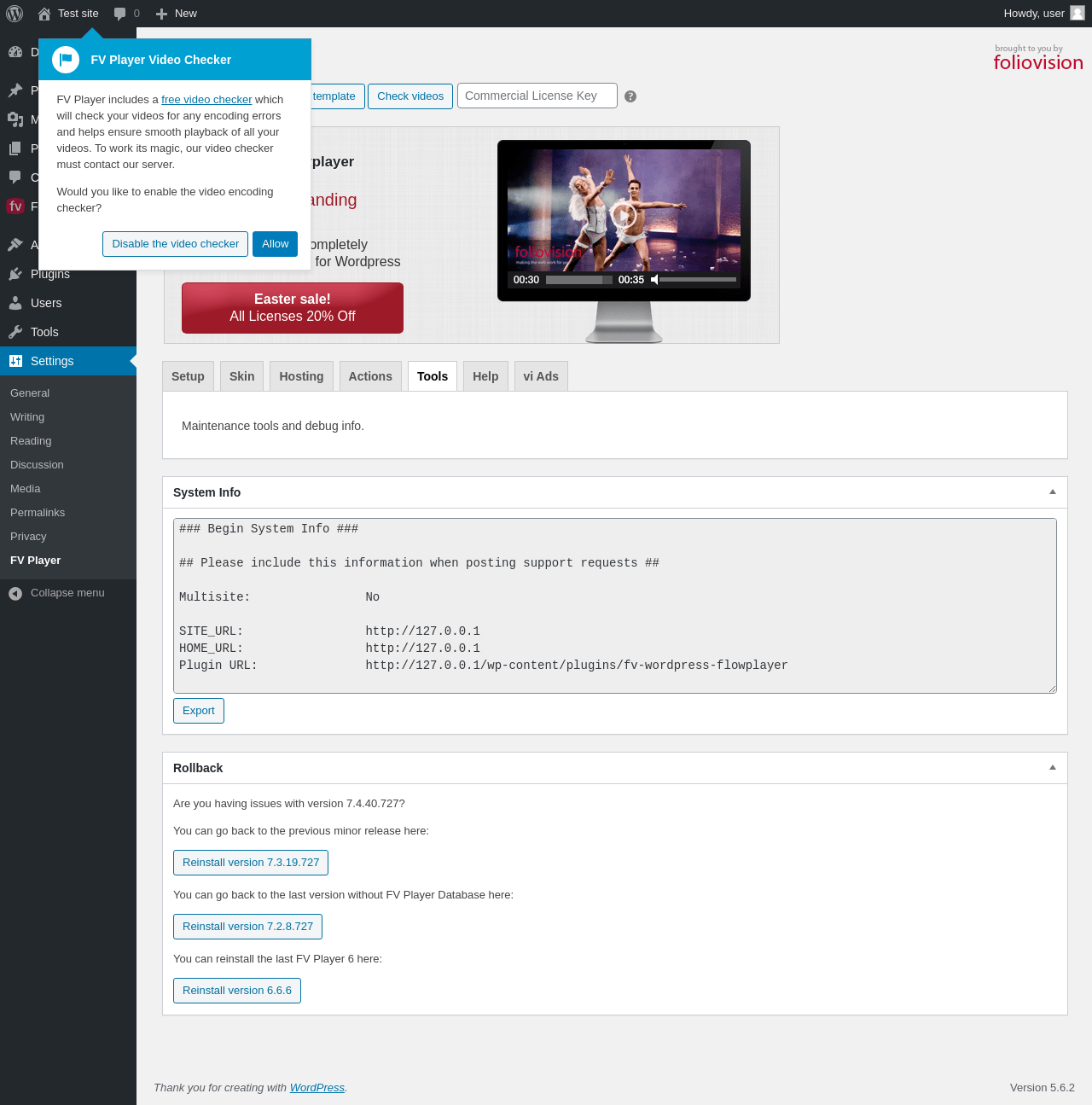
Task: Open the comments bubble in admin bar
Action: tap(120, 14)
